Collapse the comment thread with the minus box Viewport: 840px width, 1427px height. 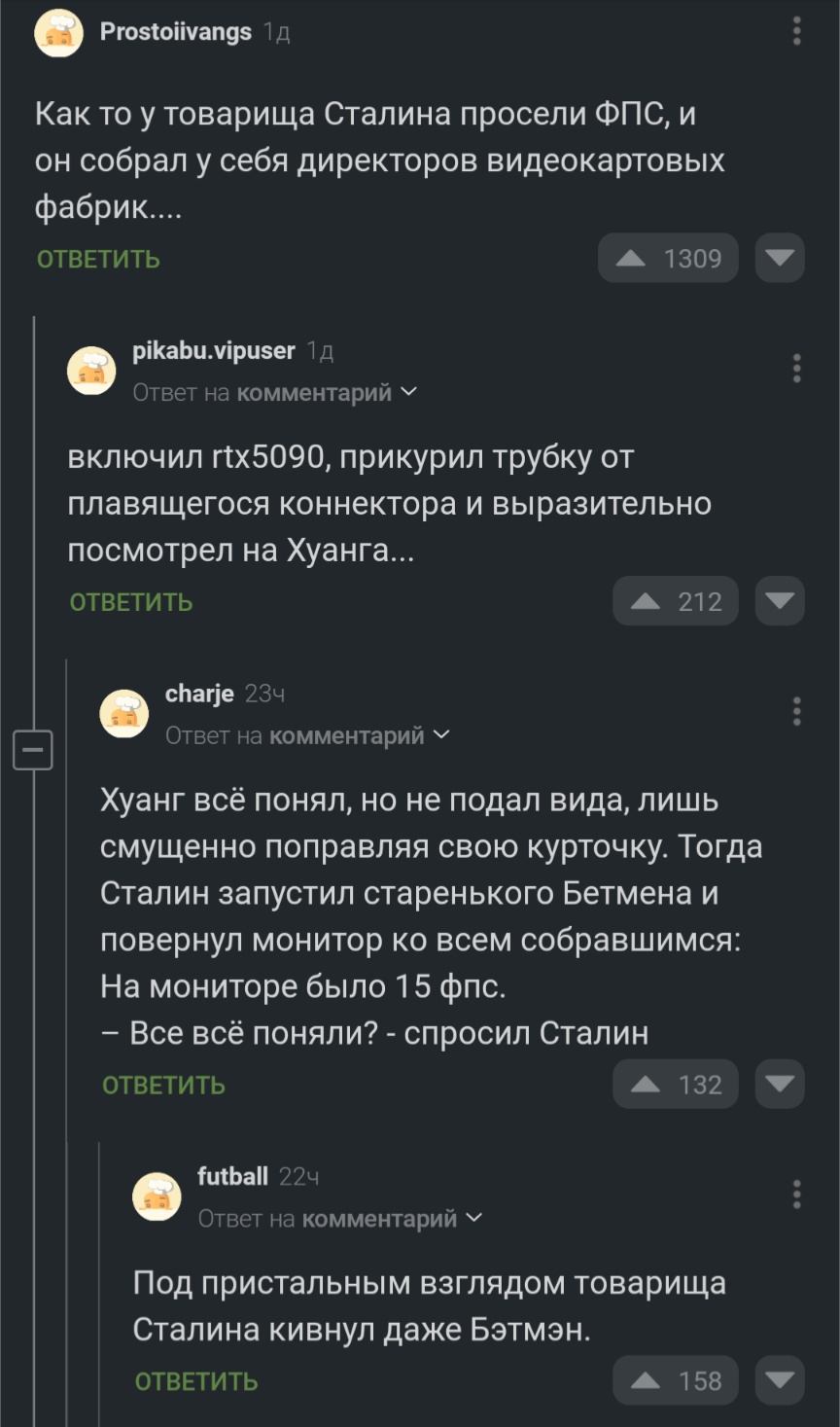click(x=33, y=750)
